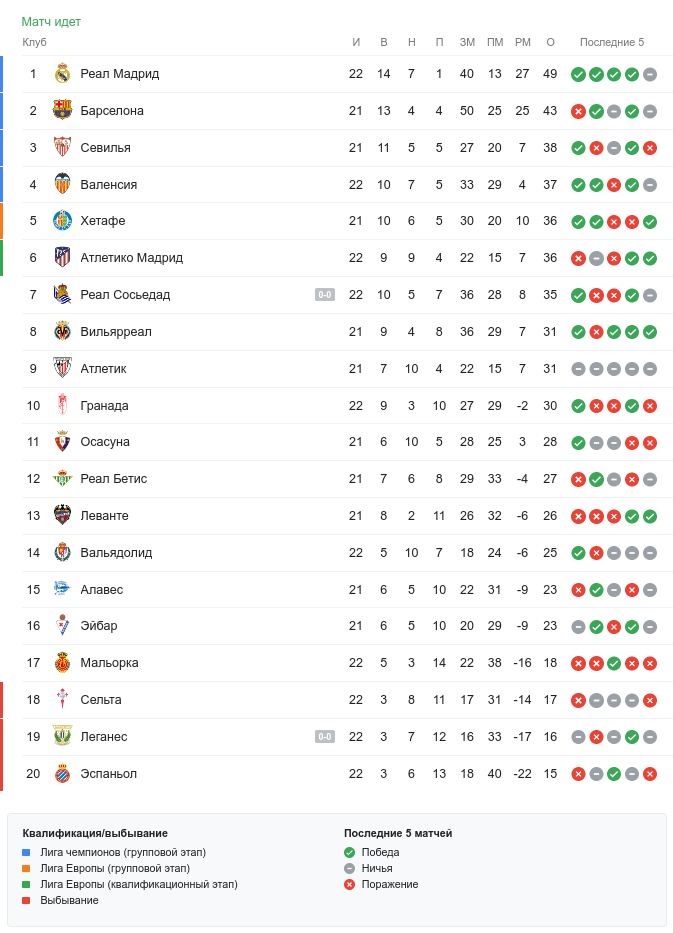Click Barcelona's first red loss indicator
The height and width of the screenshot is (933, 673).
[578, 111]
